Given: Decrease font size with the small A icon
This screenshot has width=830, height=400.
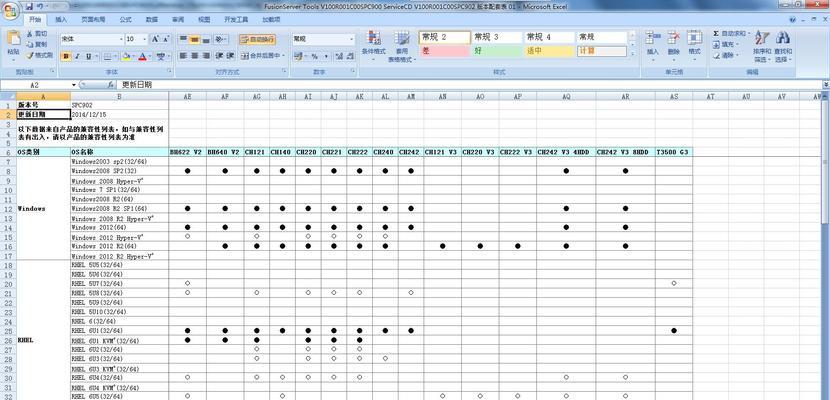Looking at the screenshot, I should tap(166, 39).
